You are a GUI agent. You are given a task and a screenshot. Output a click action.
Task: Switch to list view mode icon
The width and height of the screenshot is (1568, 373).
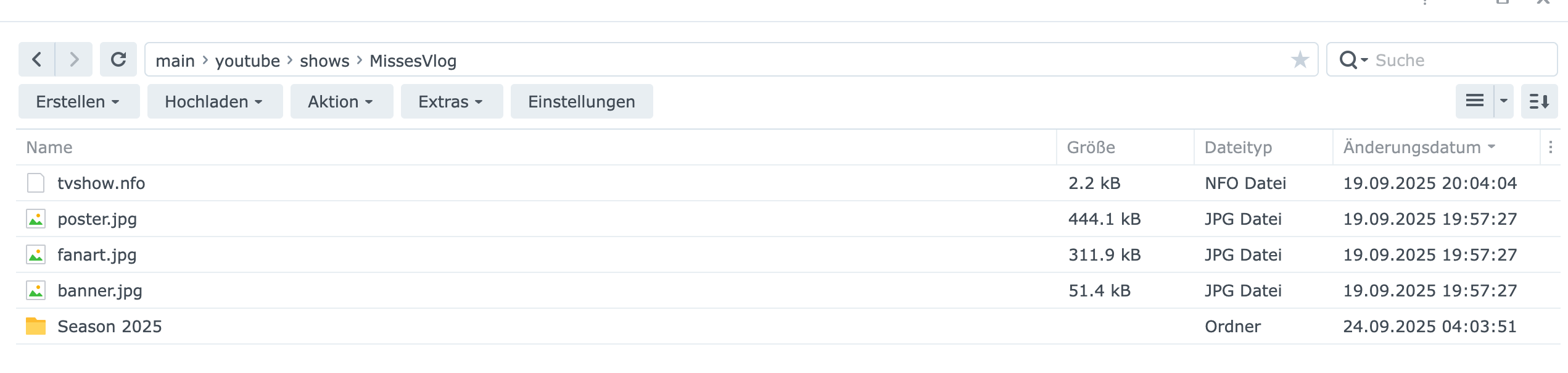pos(1474,101)
